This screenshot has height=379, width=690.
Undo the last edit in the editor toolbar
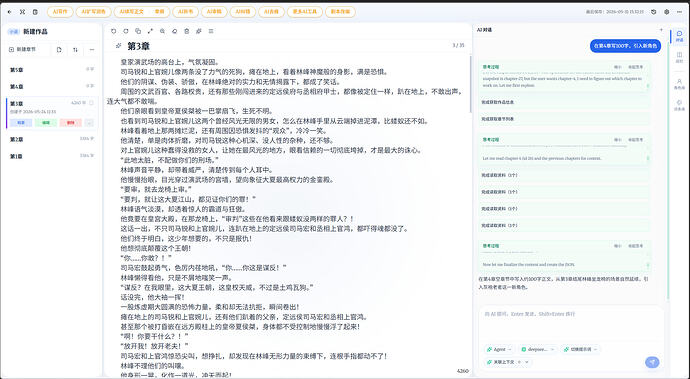pos(114,31)
